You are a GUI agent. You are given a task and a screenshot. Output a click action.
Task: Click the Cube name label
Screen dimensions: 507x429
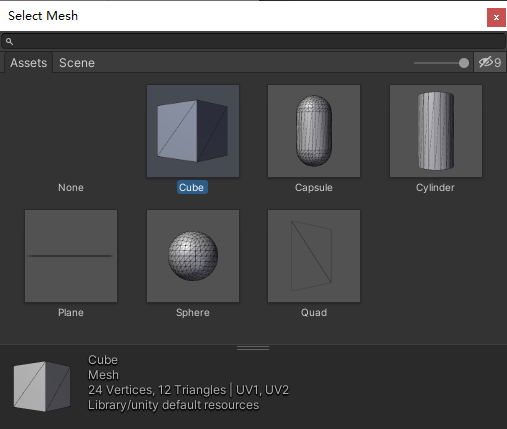point(192,187)
